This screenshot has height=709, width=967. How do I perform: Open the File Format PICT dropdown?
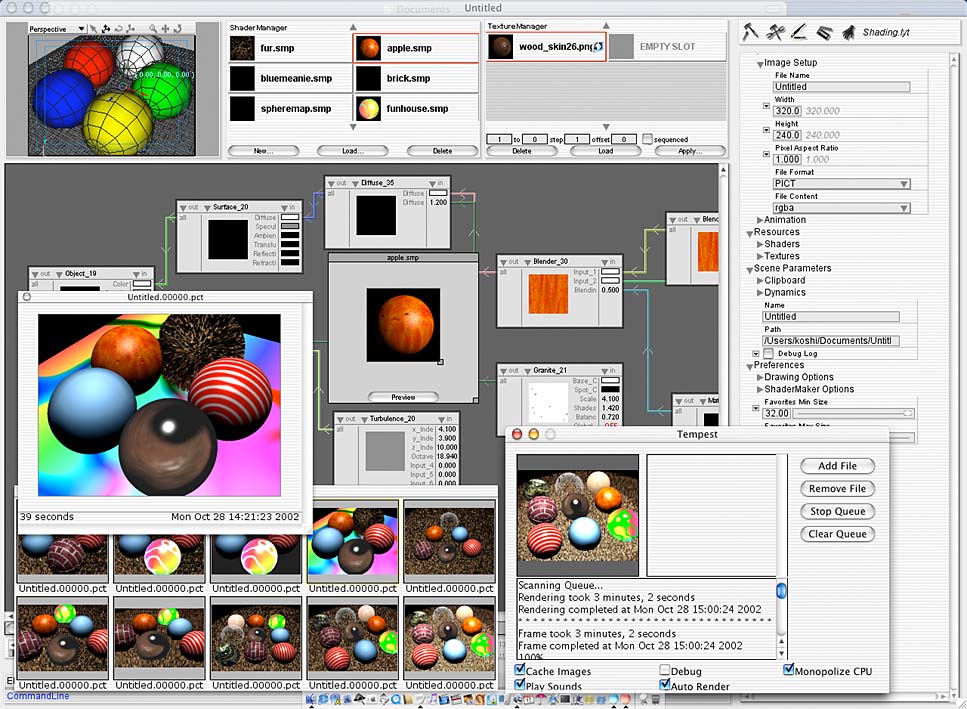point(841,184)
